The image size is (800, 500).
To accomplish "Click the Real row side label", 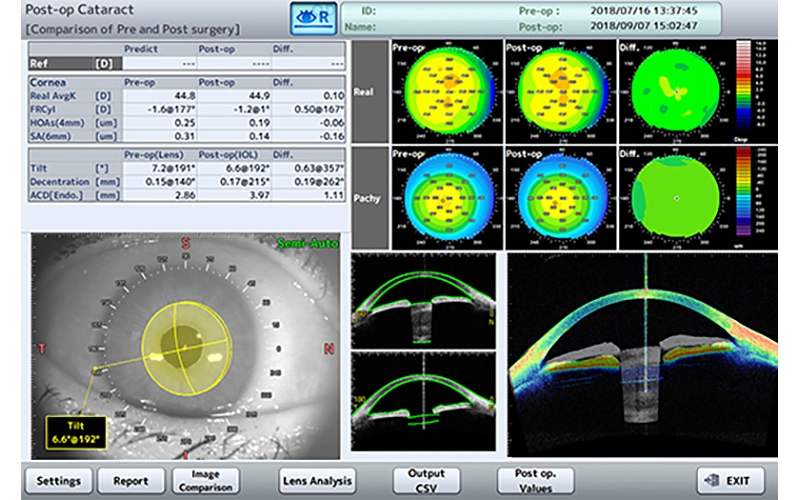I will tap(370, 92).
